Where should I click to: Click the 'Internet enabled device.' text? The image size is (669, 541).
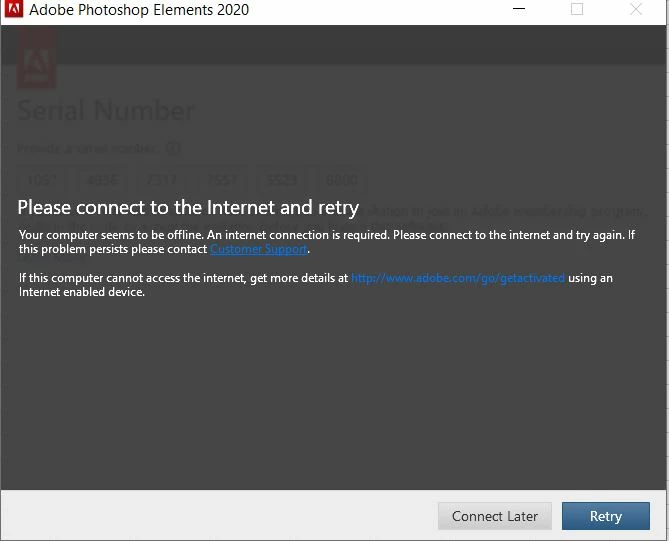82,292
